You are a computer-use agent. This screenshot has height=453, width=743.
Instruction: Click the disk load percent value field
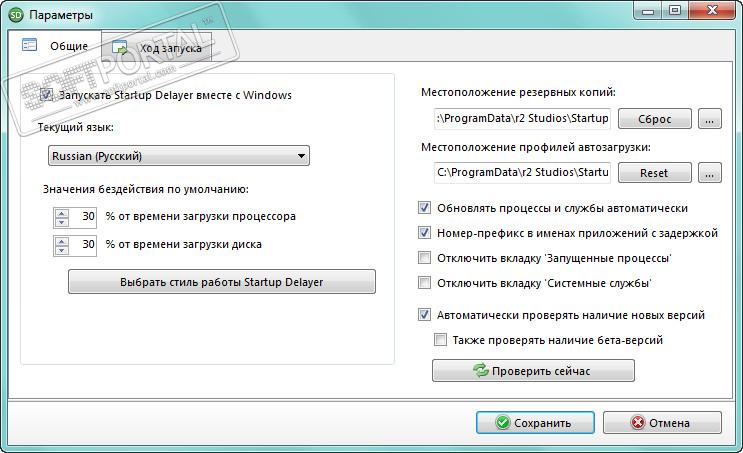pyautogui.click(x=83, y=245)
